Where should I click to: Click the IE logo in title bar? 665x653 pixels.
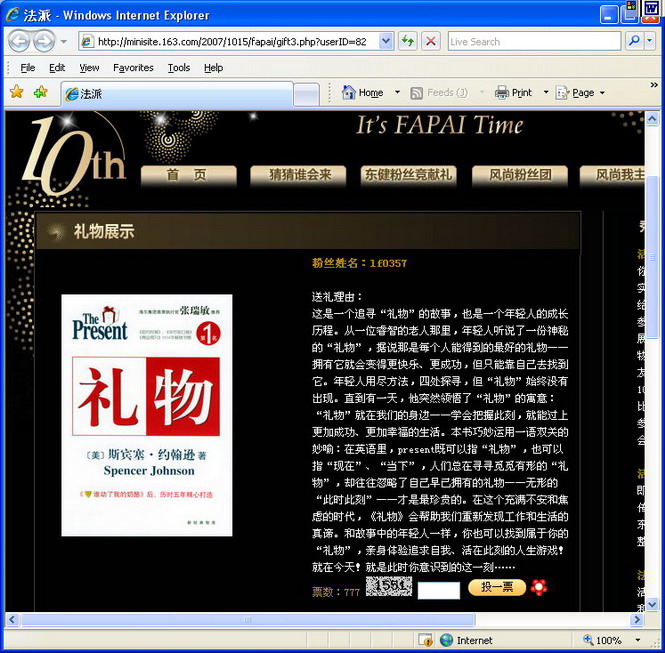(13, 15)
